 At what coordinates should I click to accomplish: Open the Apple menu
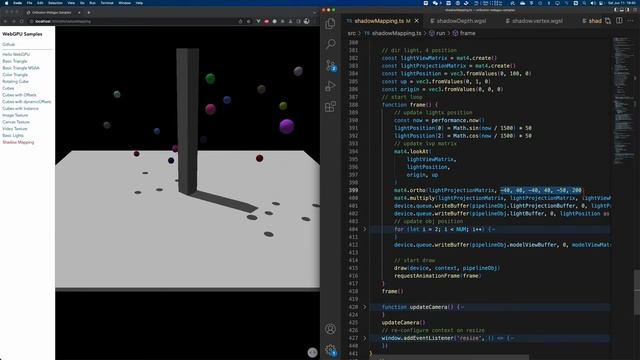point(6,3)
